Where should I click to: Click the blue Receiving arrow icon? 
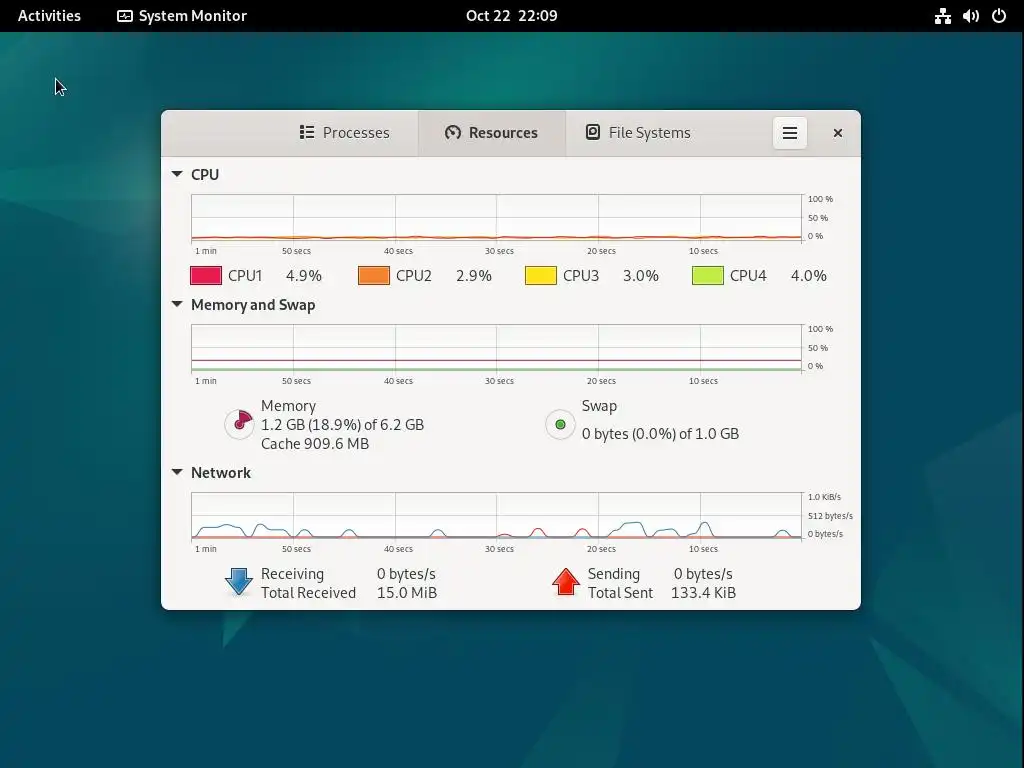[239, 582]
